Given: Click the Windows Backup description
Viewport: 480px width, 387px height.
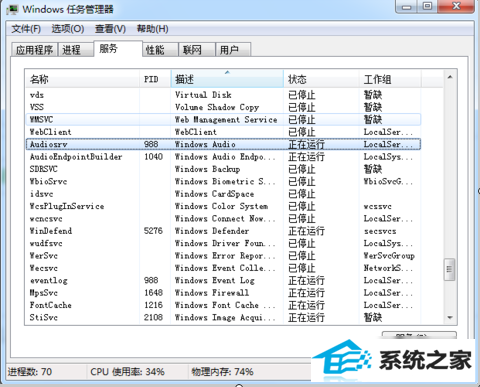Looking at the screenshot, I should 207,169.
